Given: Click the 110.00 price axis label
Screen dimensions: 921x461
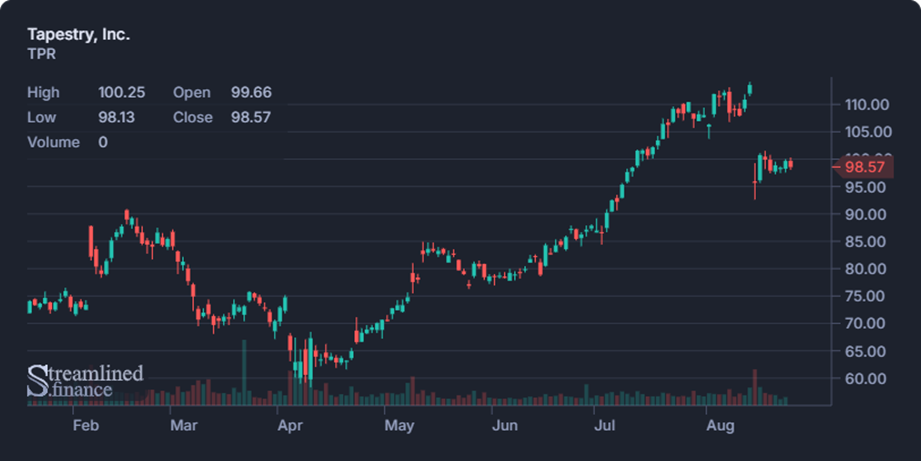Looking at the screenshot, I should [867, 105].
